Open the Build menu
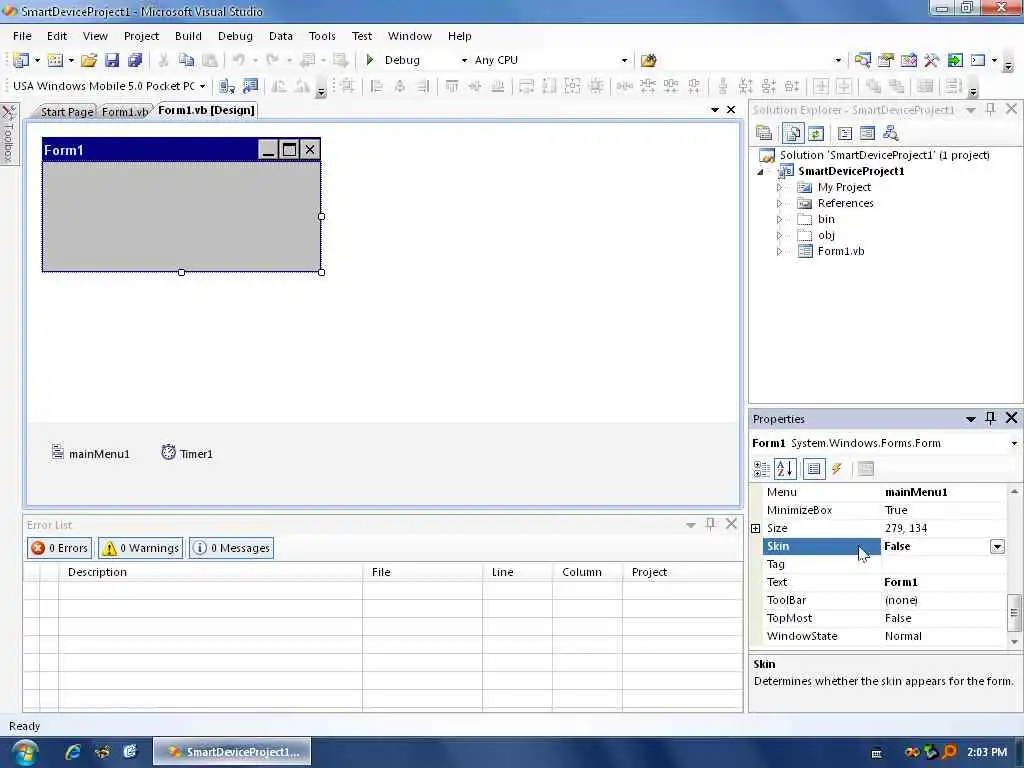 (188, 36)
